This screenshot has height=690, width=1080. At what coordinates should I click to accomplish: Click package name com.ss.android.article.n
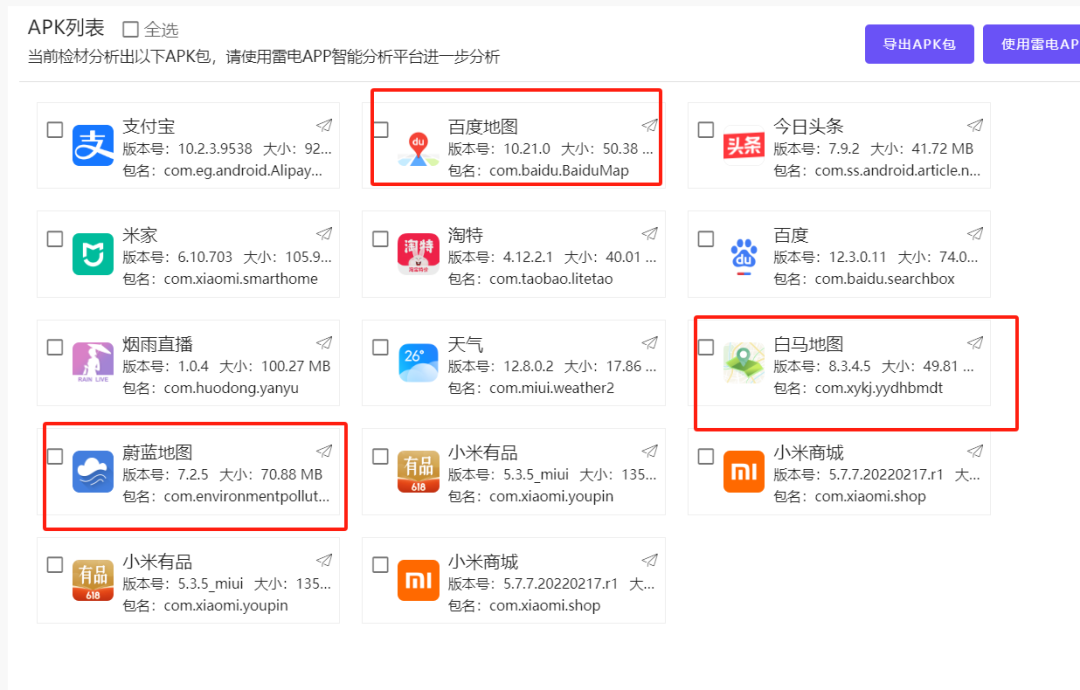coord(897,171)
